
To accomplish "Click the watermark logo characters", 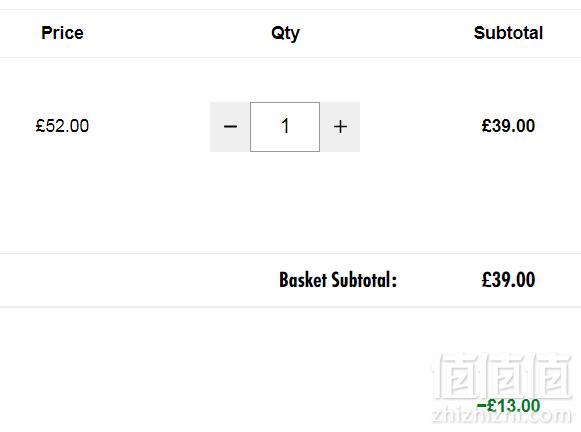I will coord(502,376).
